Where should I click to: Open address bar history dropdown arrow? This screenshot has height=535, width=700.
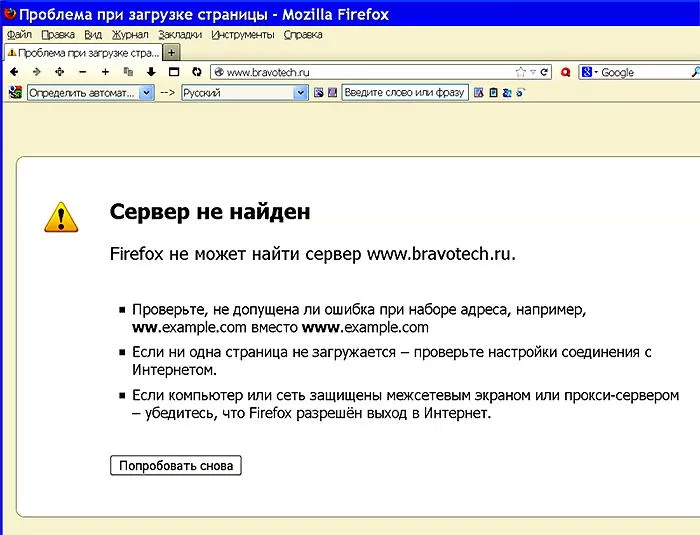(x=533, y=72)
